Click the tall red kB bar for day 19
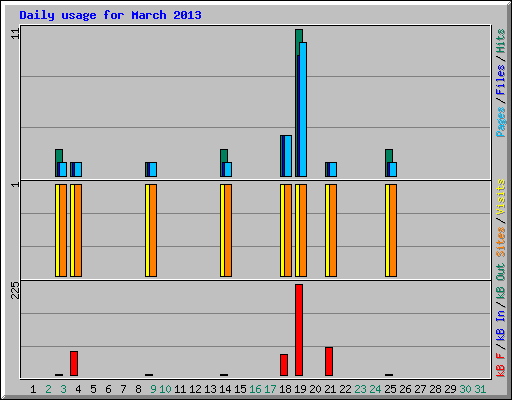 point(299,330)
